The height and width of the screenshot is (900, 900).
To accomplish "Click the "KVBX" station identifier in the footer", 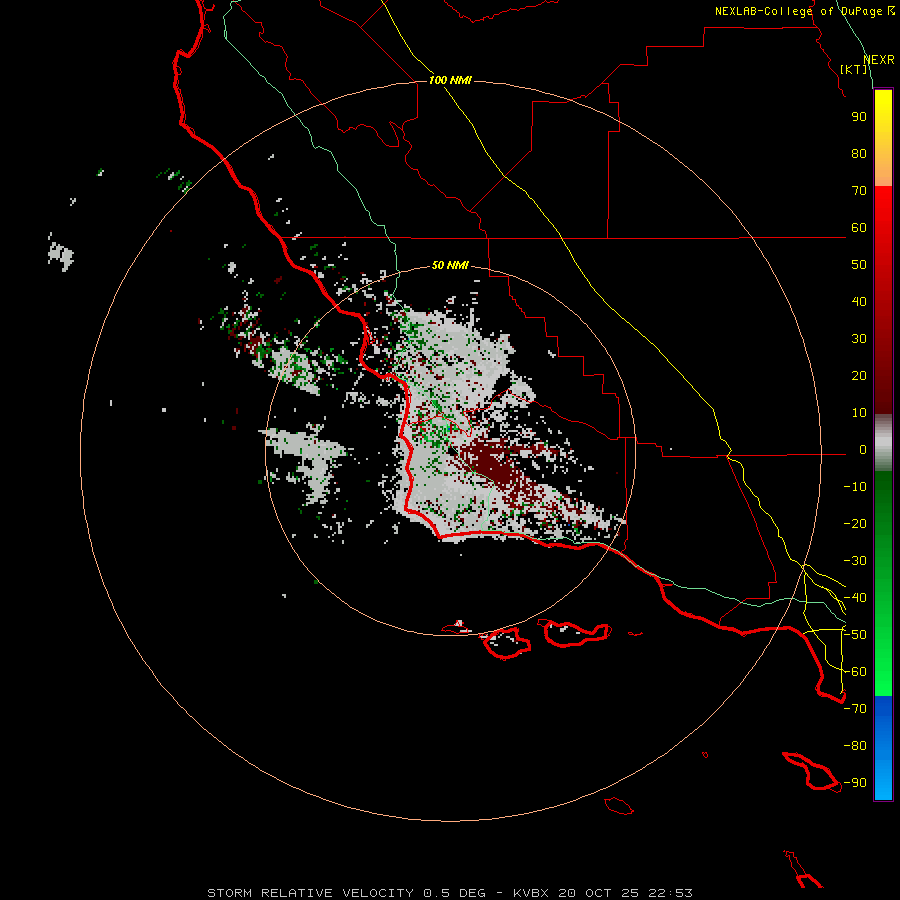I will click(x=530, y=893).
